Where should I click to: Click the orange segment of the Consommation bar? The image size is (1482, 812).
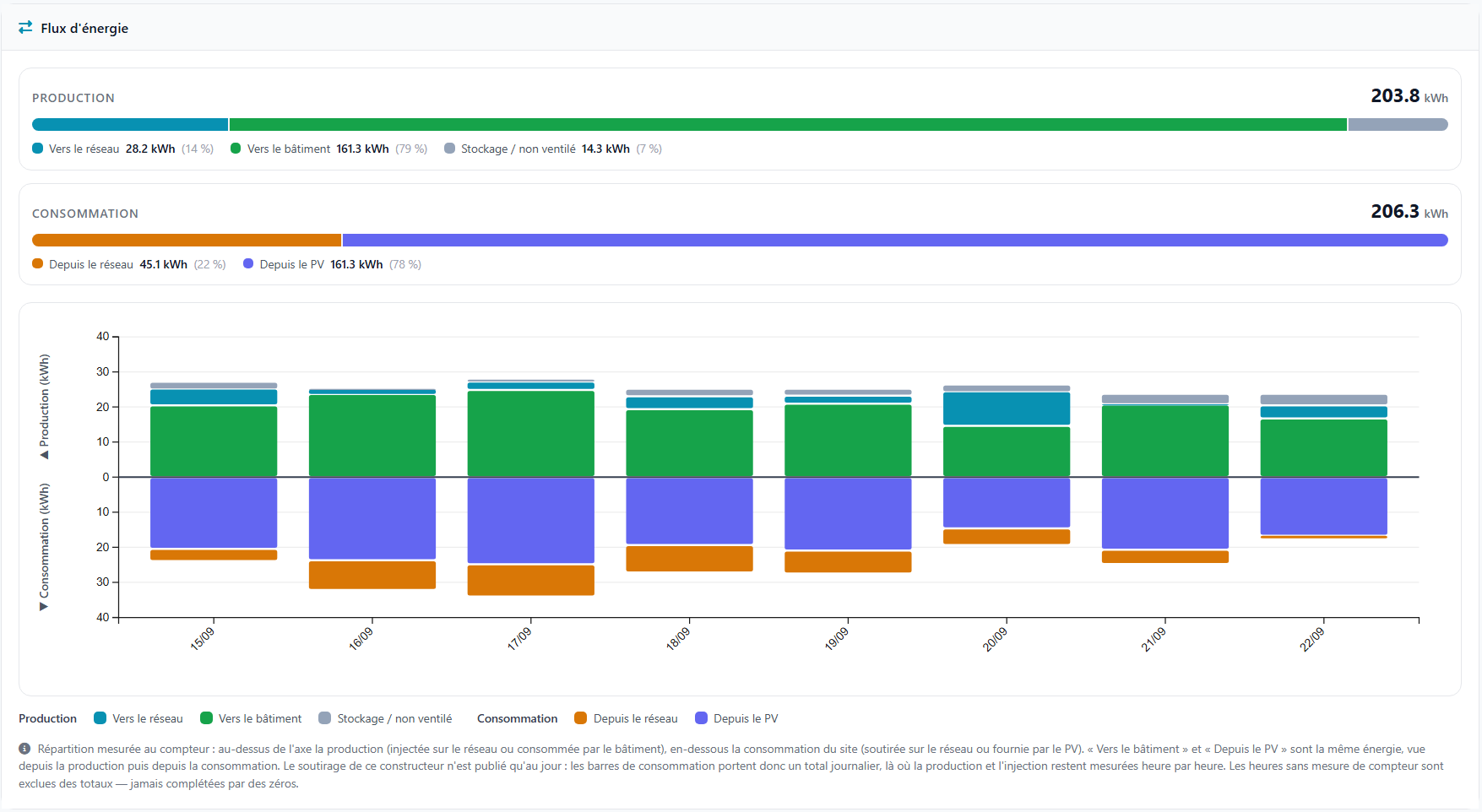click(x=187, y=240)
